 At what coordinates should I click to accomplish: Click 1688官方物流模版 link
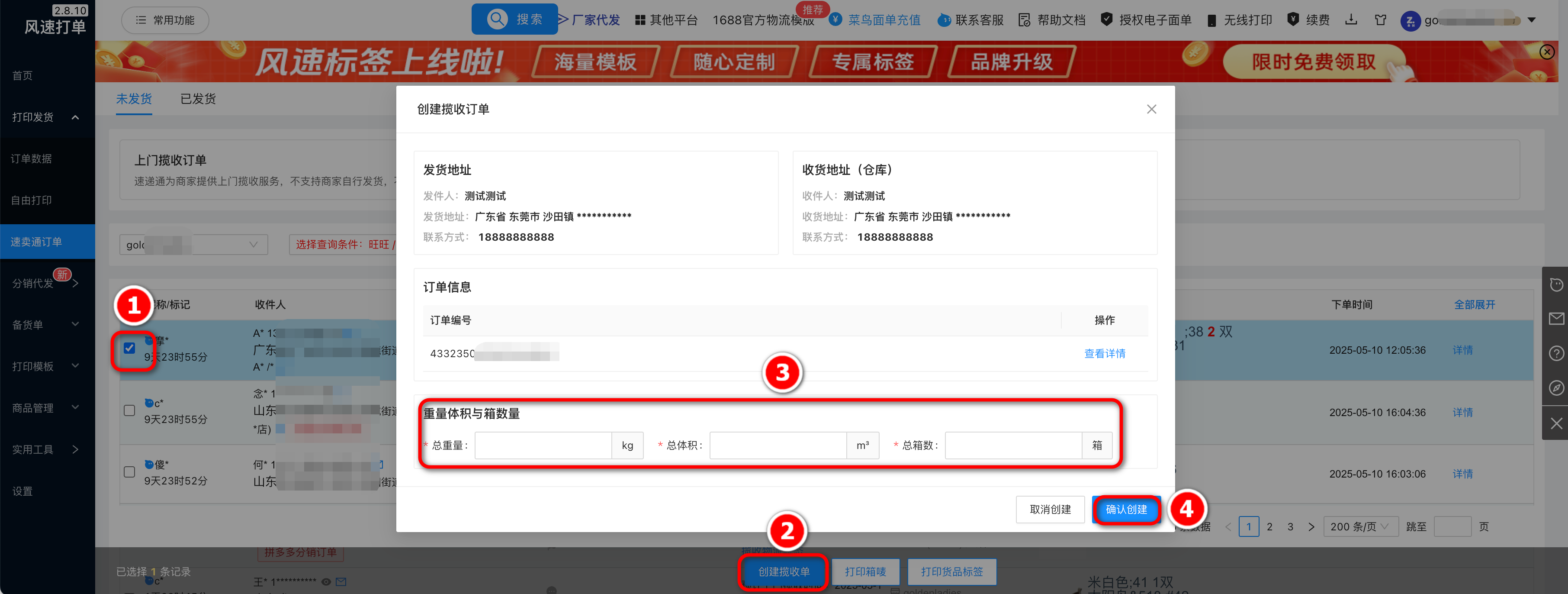click(763, 20)
